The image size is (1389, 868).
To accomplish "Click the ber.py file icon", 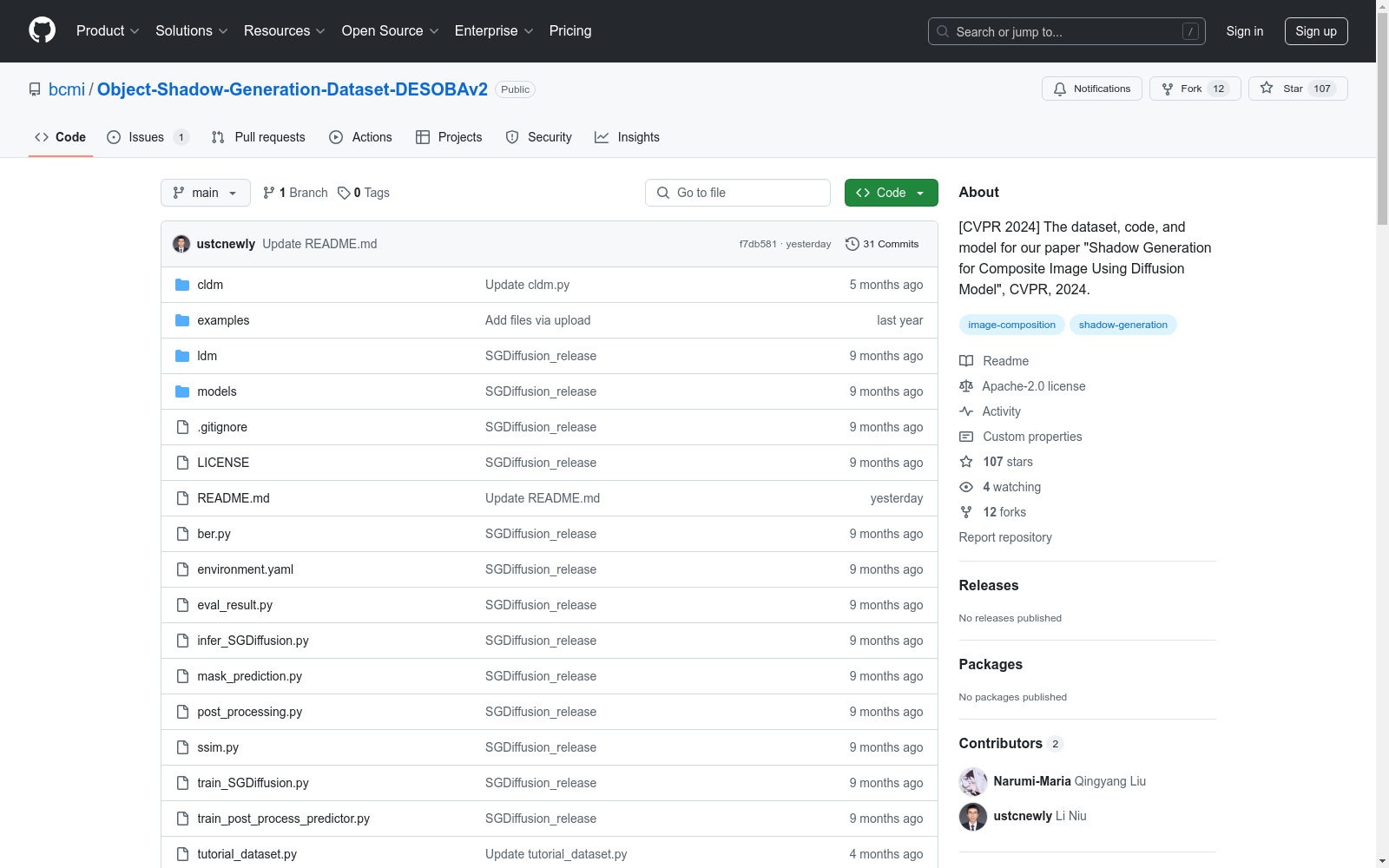I will [182, 534].
